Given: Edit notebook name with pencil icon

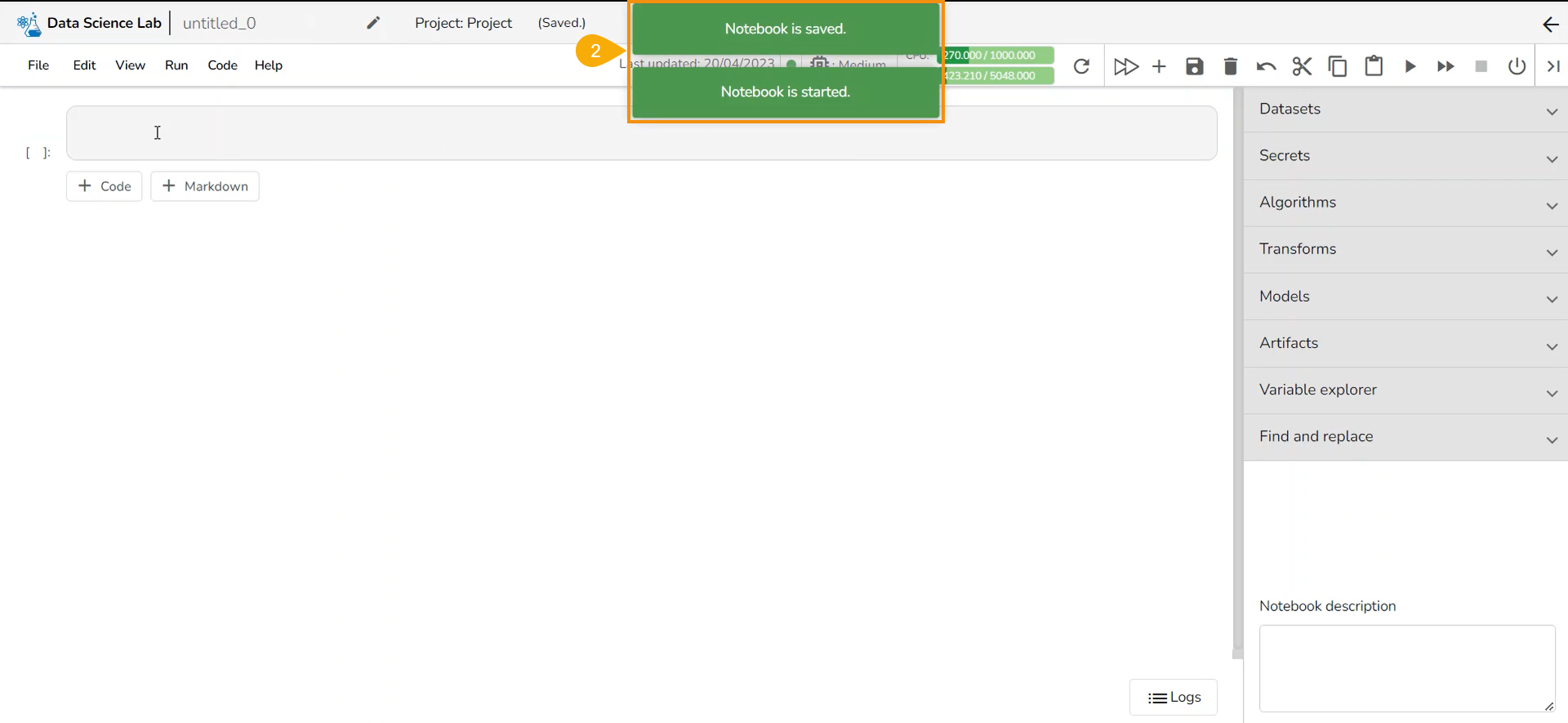Looking at the screenshot, I should tap(373, 23).
